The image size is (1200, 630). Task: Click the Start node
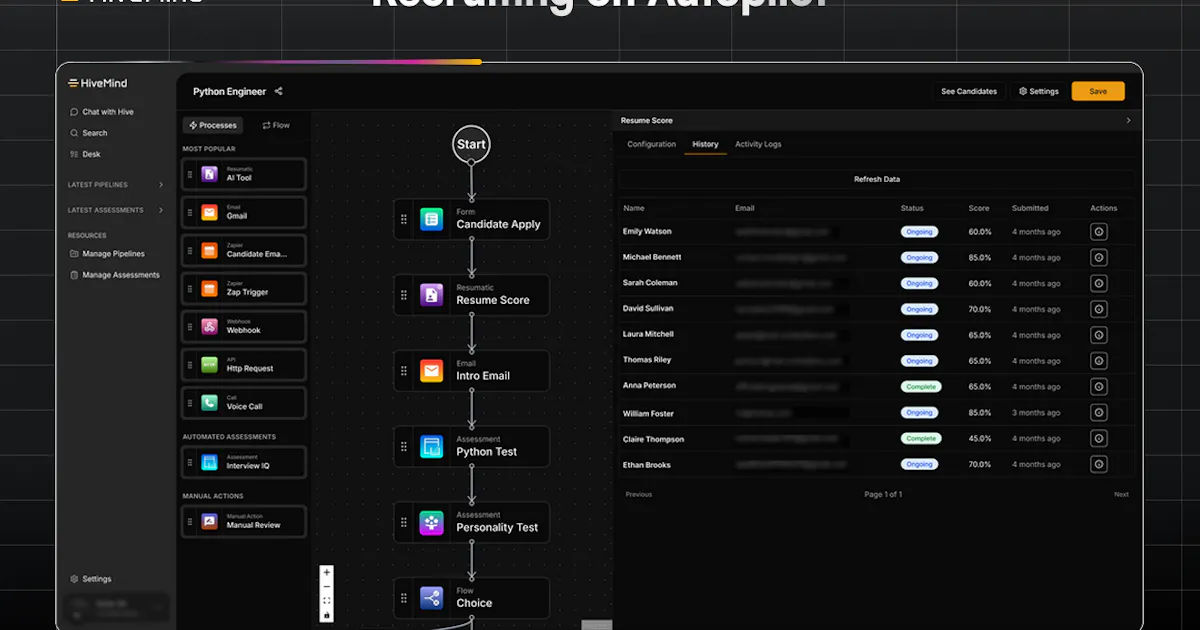tap(471, 144)
